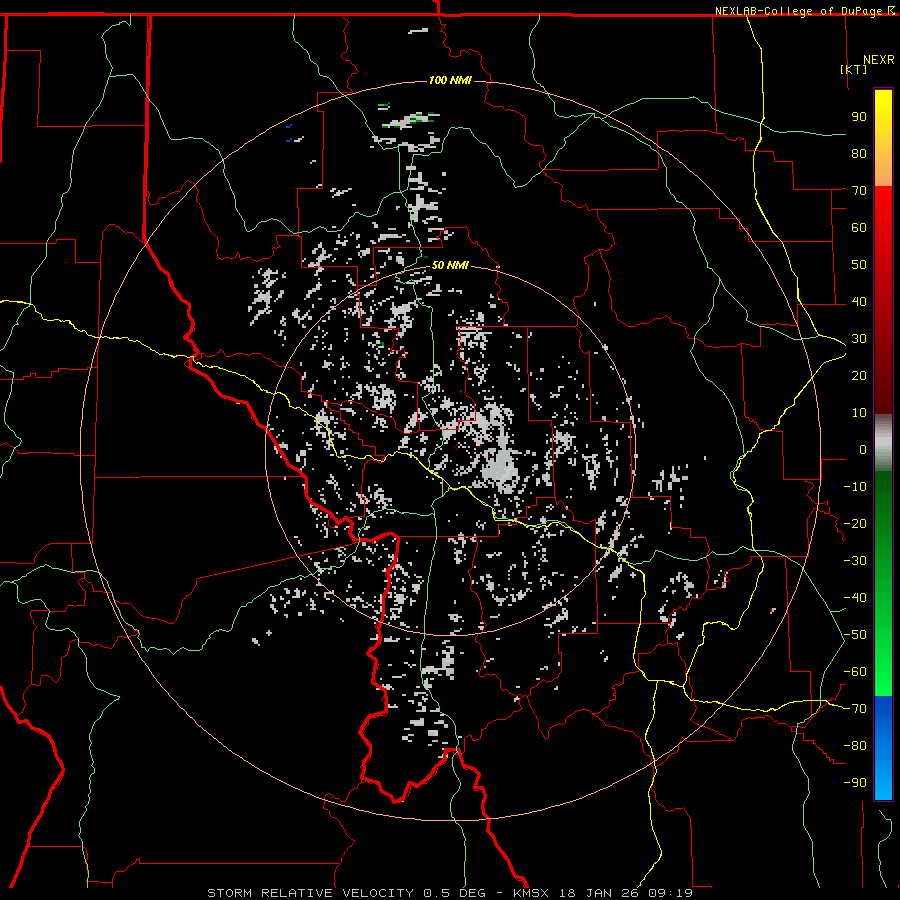Click the dark green color bar segment near -10
This screenshot has width=900, height=900.
pyautogui.click(x=883, y=488)
